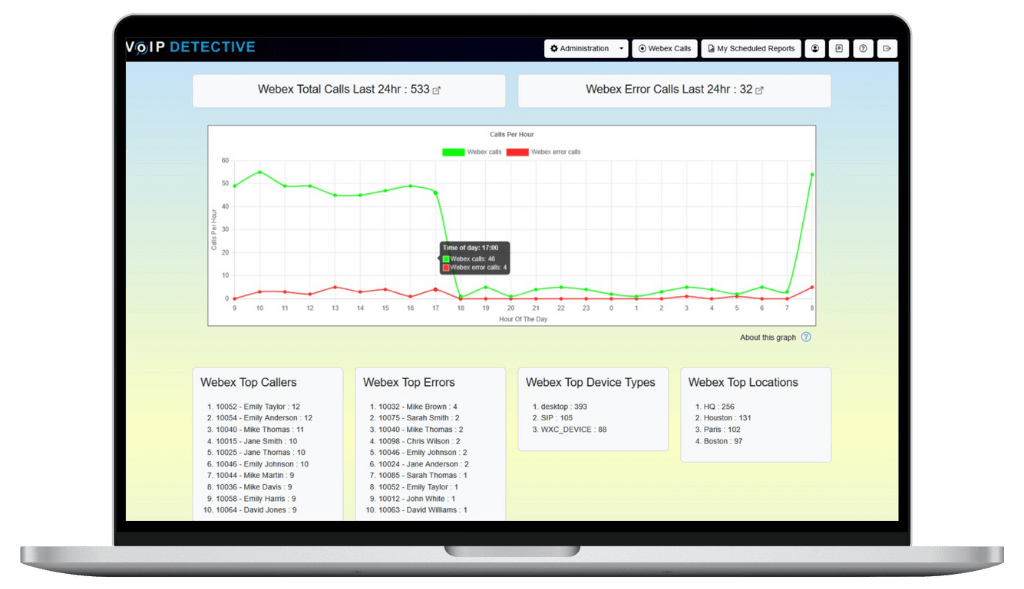This screenshot has width=1024, height=589.
Task: Select device type desktop : 393
Action: (564, 406)
